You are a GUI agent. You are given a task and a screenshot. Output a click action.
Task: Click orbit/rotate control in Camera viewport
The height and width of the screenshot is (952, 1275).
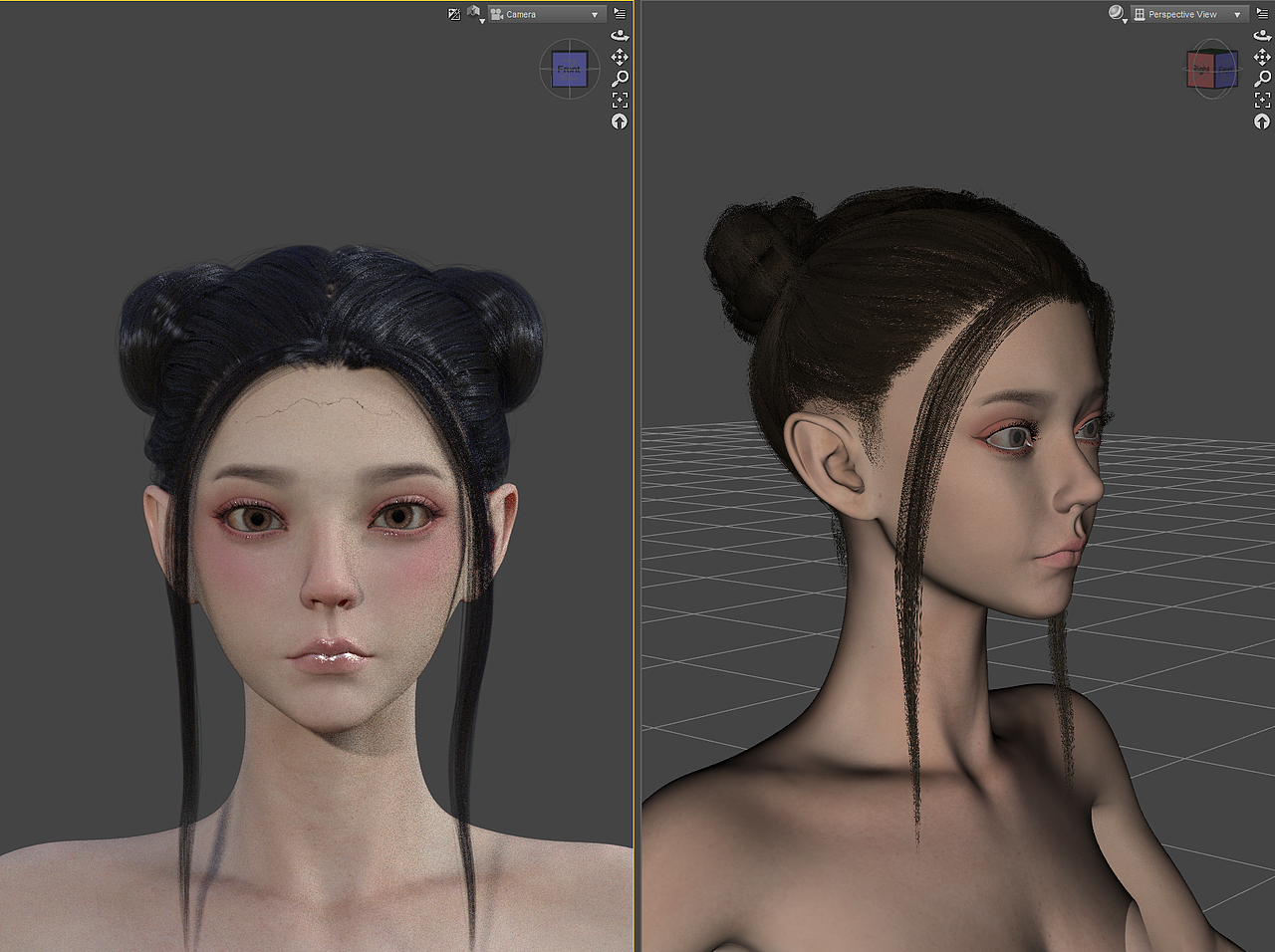[x=620, y=35]
